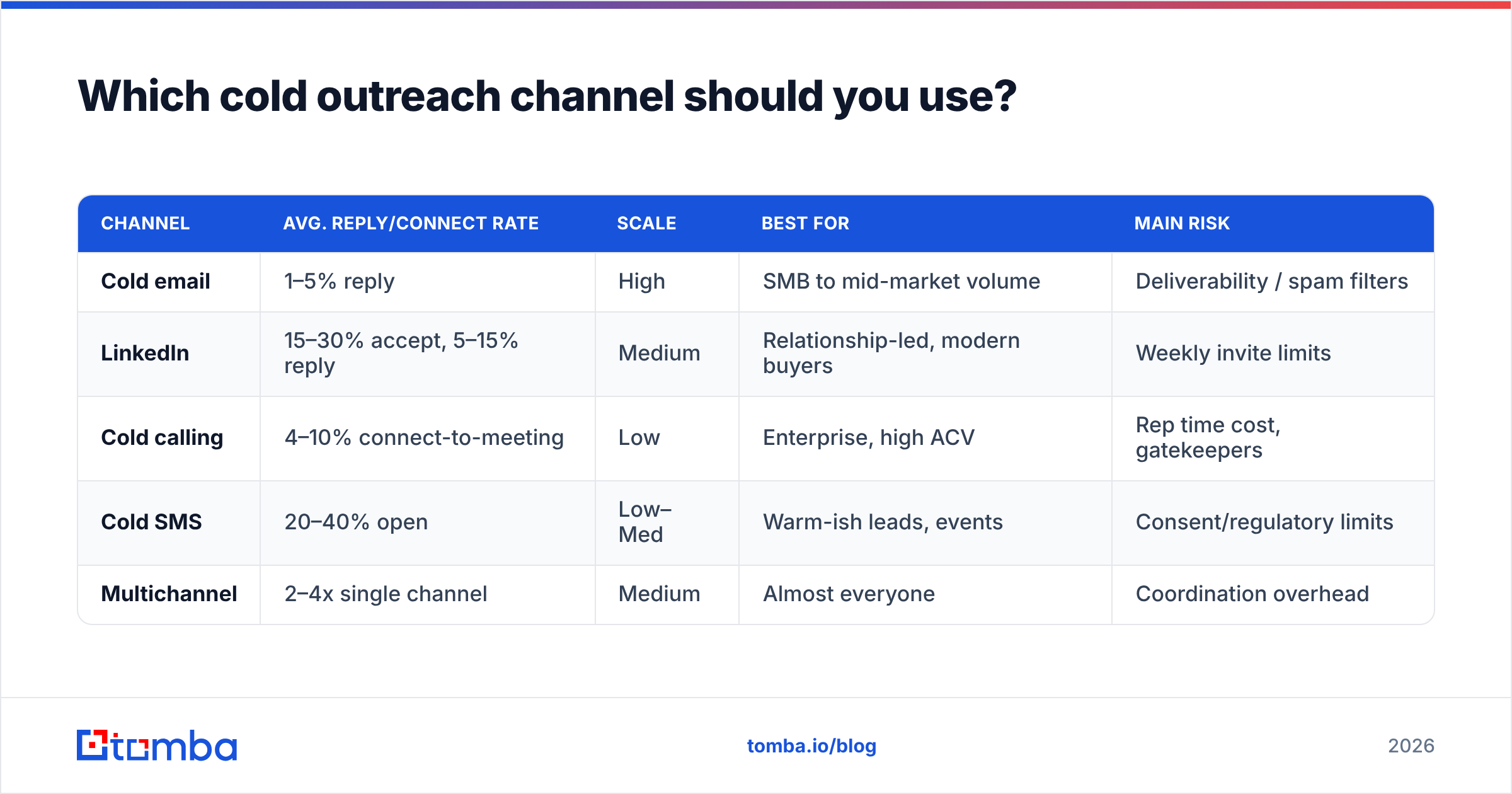
Task: Select the BEST FOR column header
Action: [x=805, y=223]
